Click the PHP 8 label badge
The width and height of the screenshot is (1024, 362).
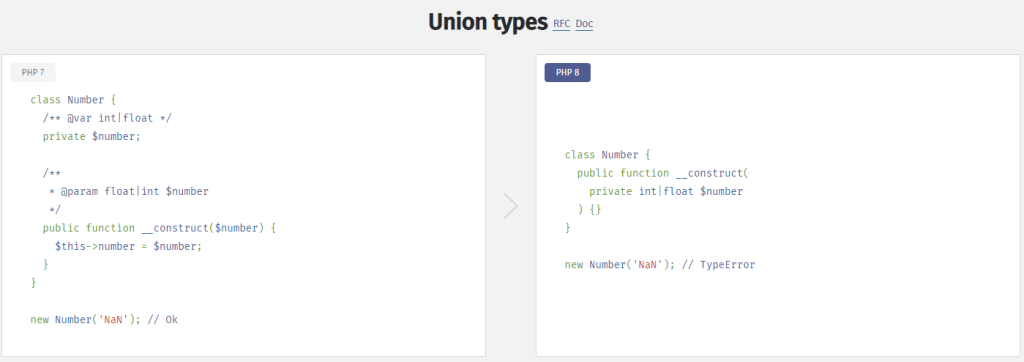tap(568, 73)
